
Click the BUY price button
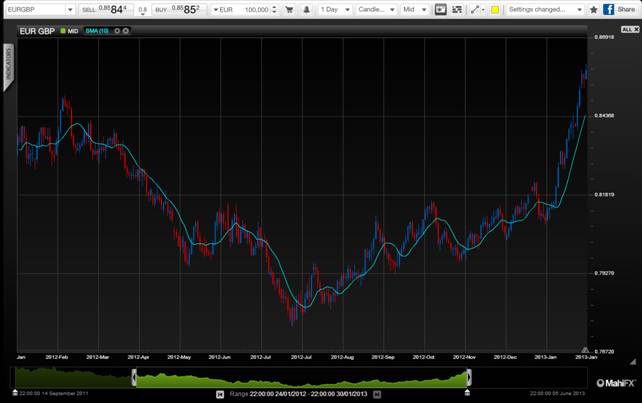[x=179, y=9]
